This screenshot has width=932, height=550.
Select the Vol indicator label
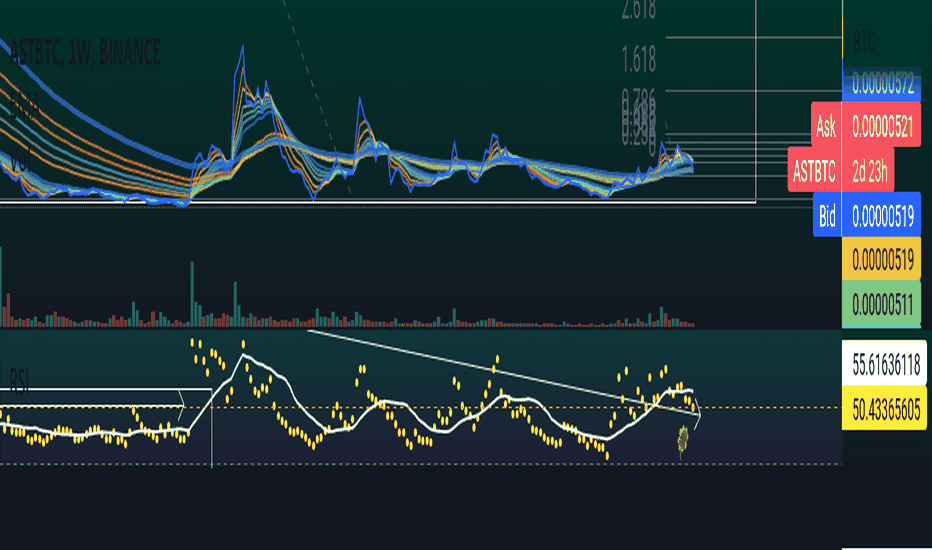[x=20, y=161]
